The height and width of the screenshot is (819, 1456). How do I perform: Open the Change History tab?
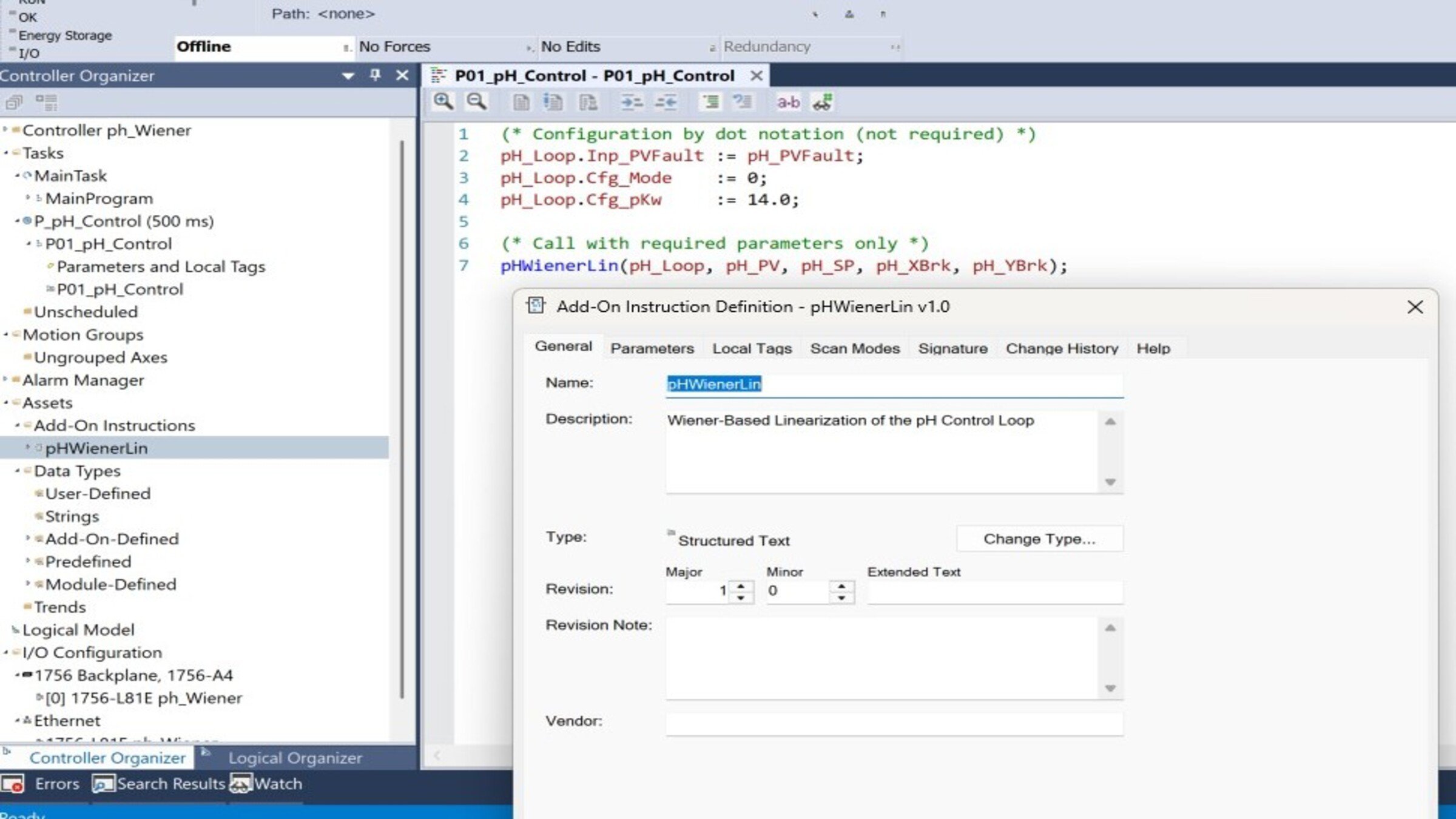click(1062, 348)
